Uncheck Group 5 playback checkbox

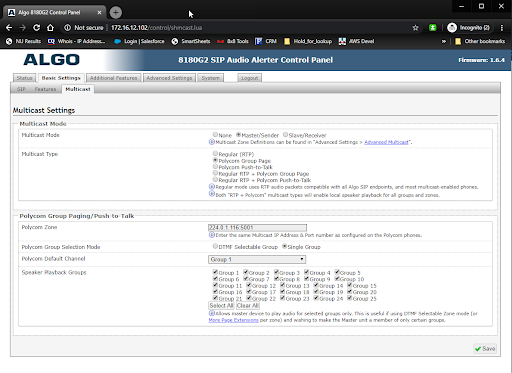tap(337, 272)
